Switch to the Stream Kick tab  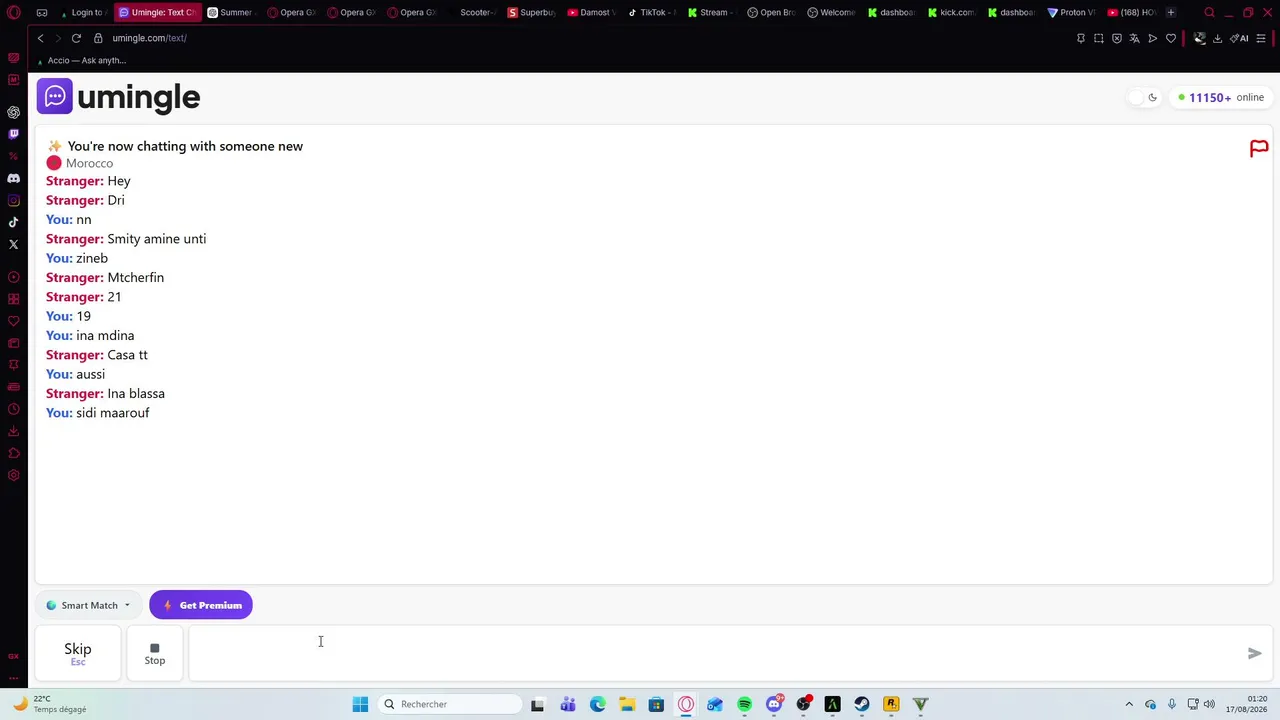click(711, 13)
